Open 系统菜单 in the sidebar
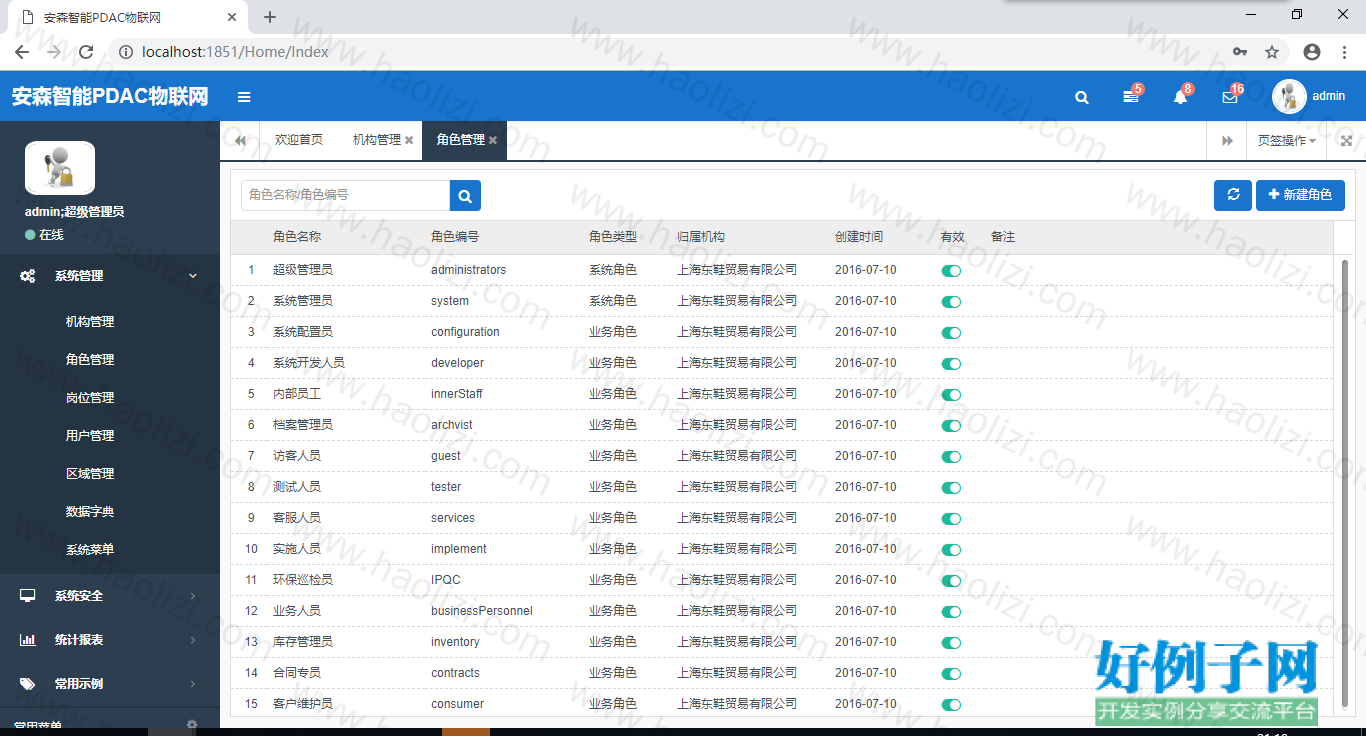 pos(90,550)
